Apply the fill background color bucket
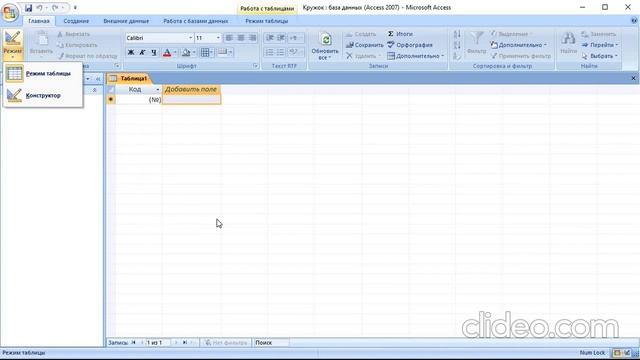 click(x=186, y=52)
